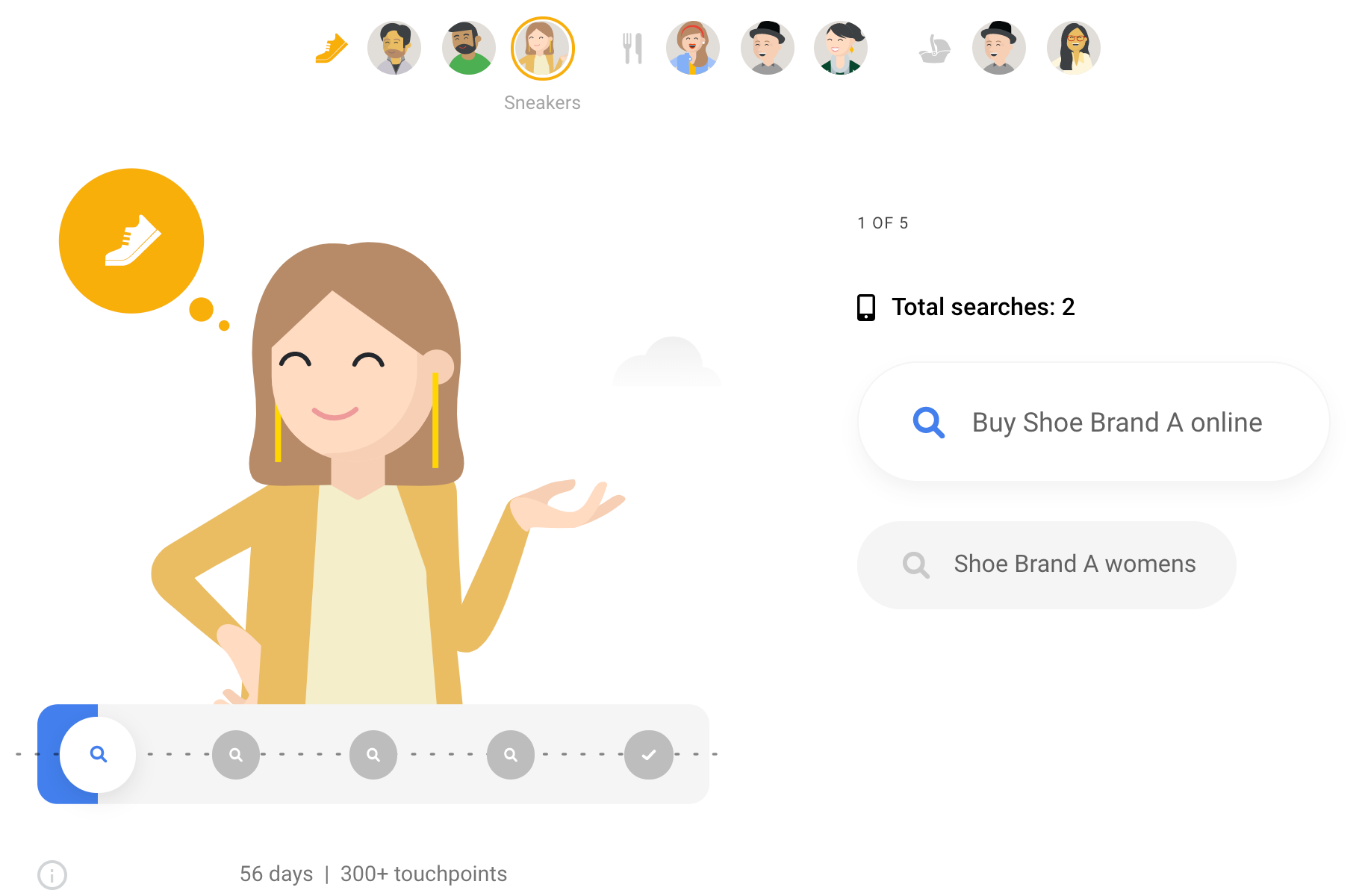The height and width of the screenshot is (896, 1365).
Task: Pick the bearded man in green shirt avatar
Action: (469, 49)
